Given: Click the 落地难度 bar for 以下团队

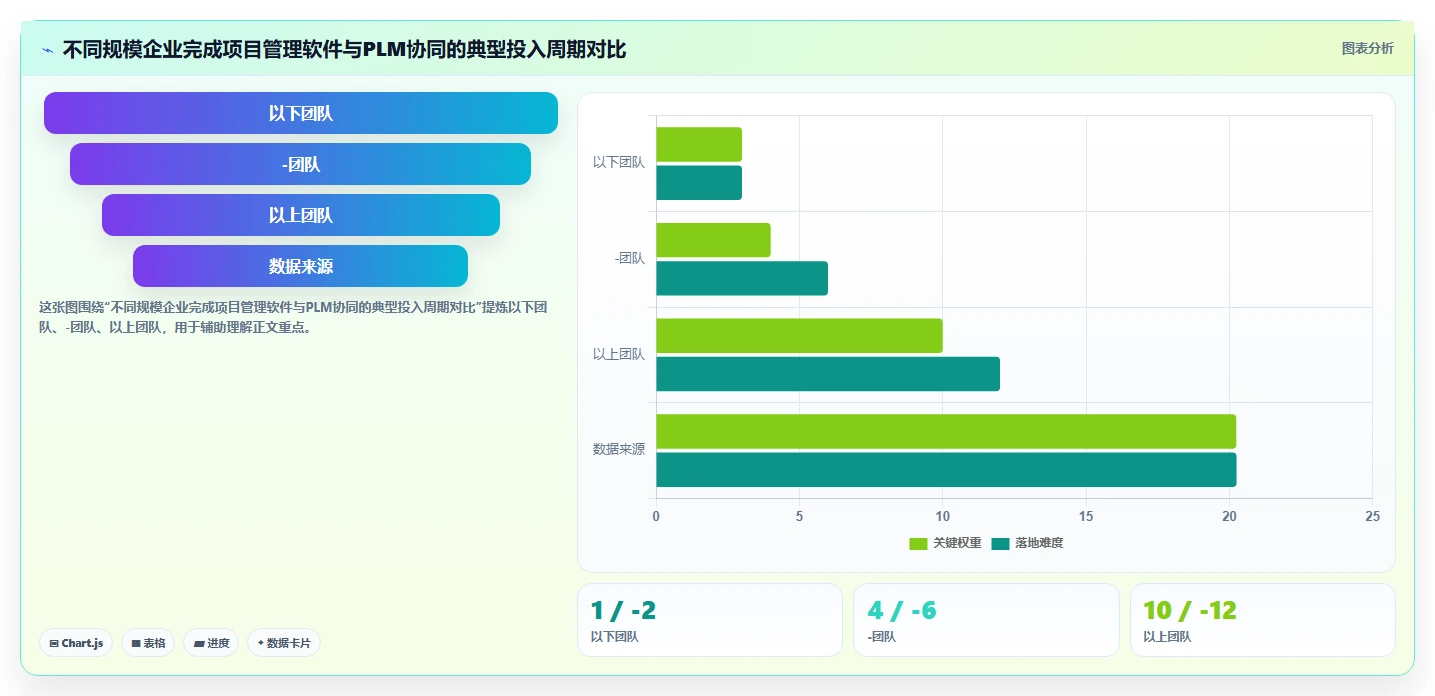Looking at the screenshot, I should (x=699, y=183).
